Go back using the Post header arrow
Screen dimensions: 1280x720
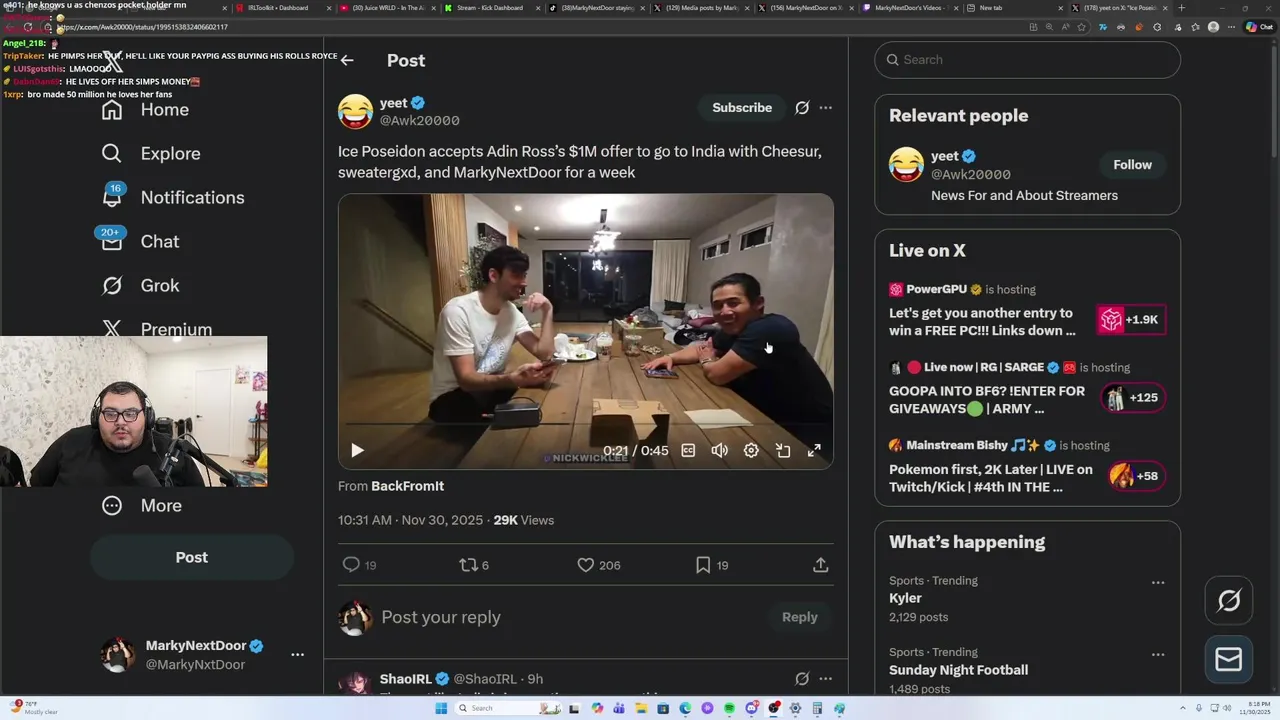point(347,60)
